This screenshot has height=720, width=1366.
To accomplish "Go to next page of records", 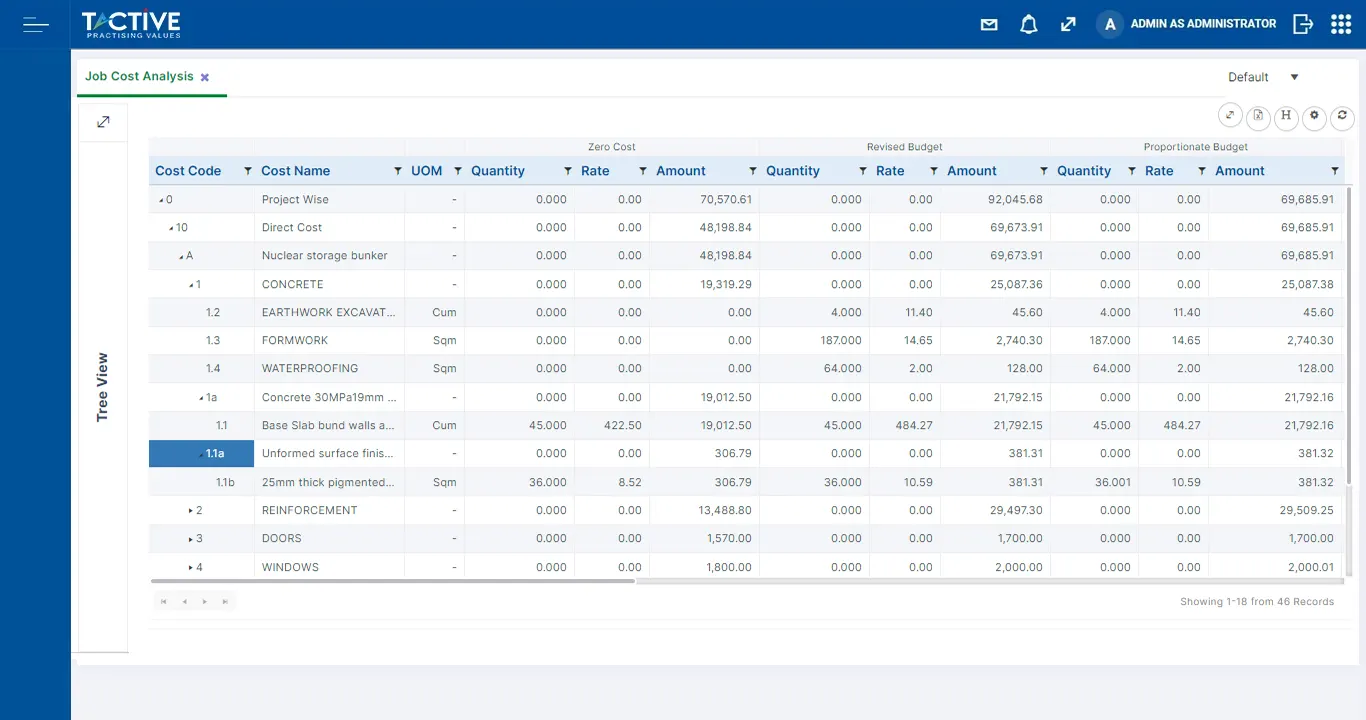I will [205, 602].
